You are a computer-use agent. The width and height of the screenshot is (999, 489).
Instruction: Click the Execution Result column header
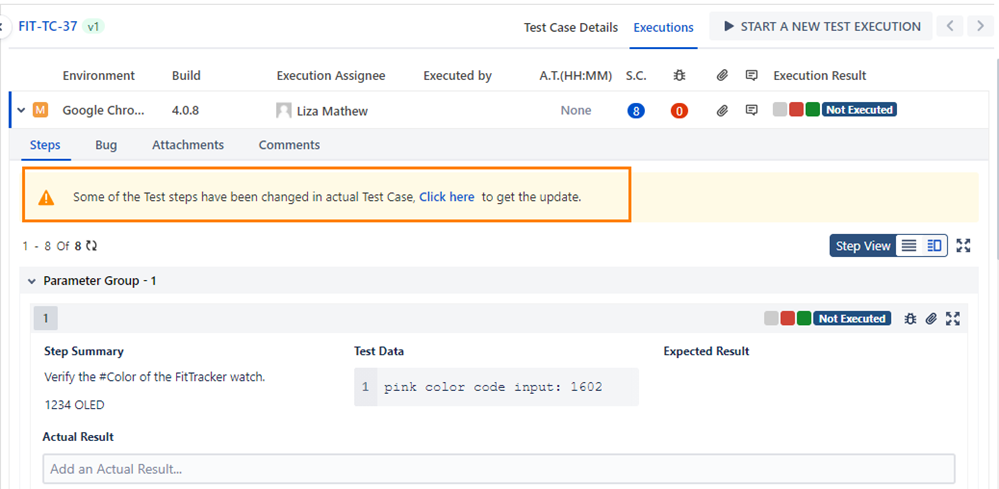coord(820,76)
